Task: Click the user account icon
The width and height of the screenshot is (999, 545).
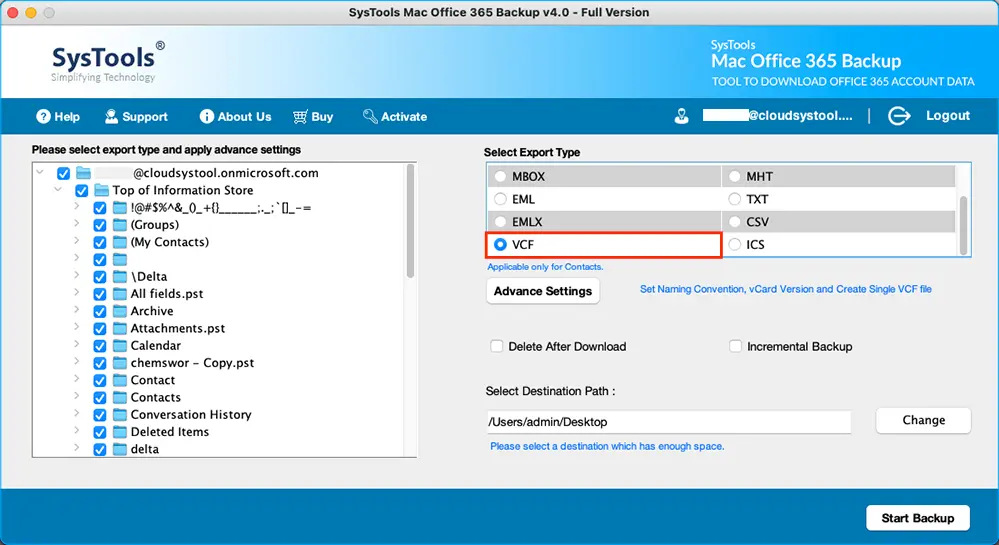Action: coord(682,116)
